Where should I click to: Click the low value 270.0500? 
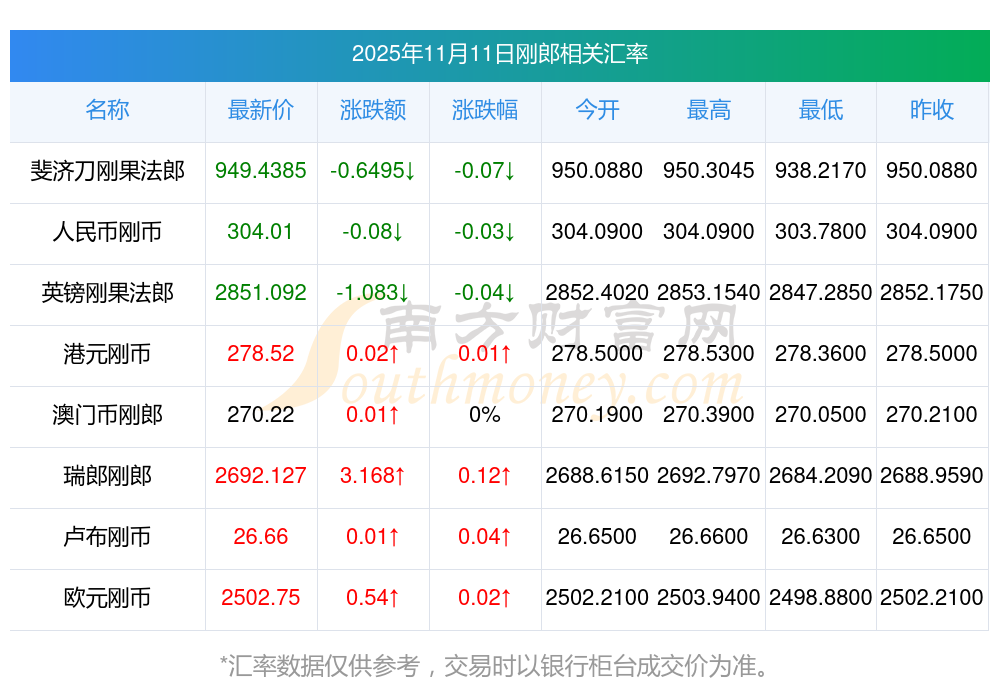pos(821,415)
